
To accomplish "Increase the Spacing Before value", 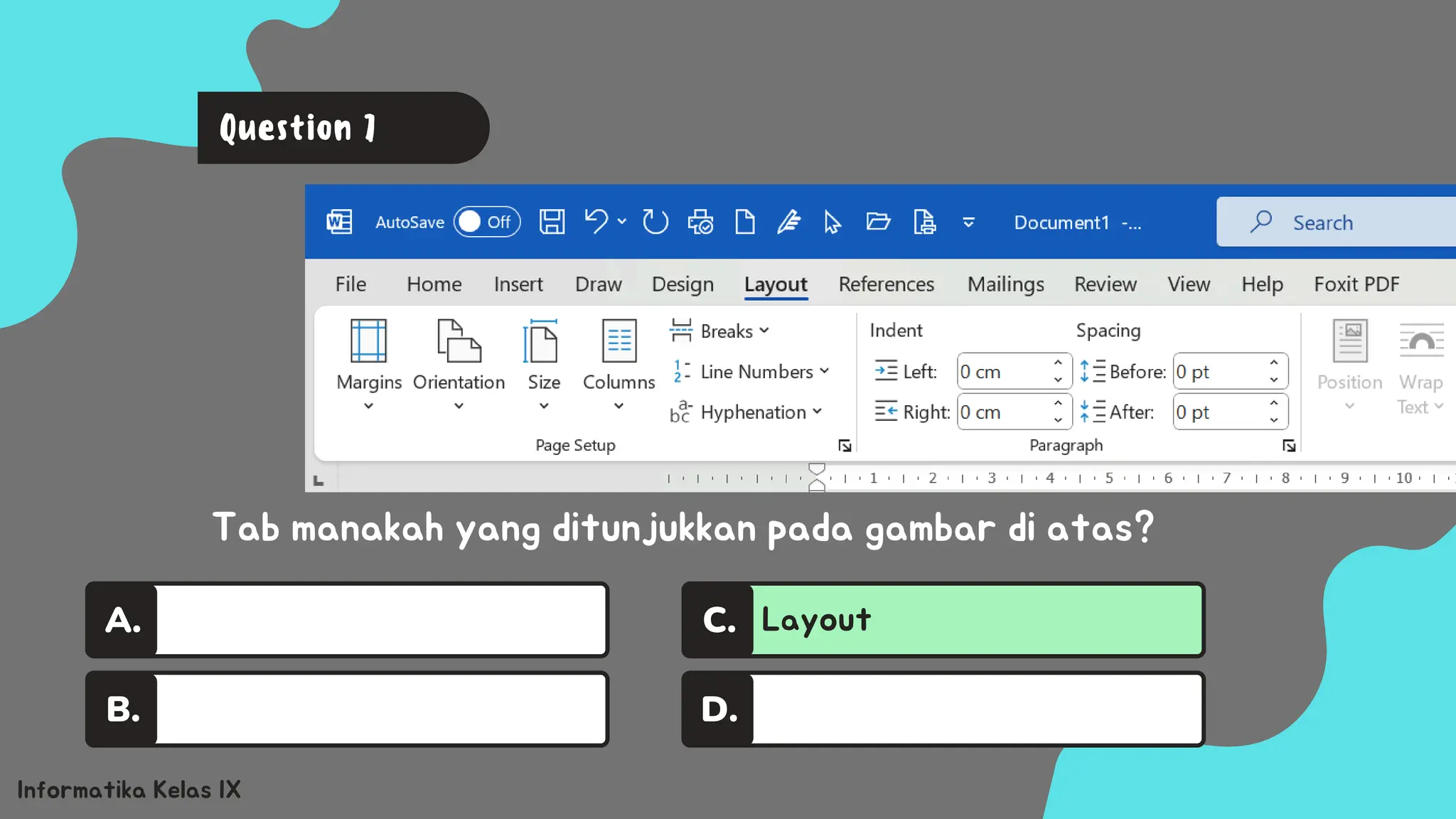I will pos(1274,363).
